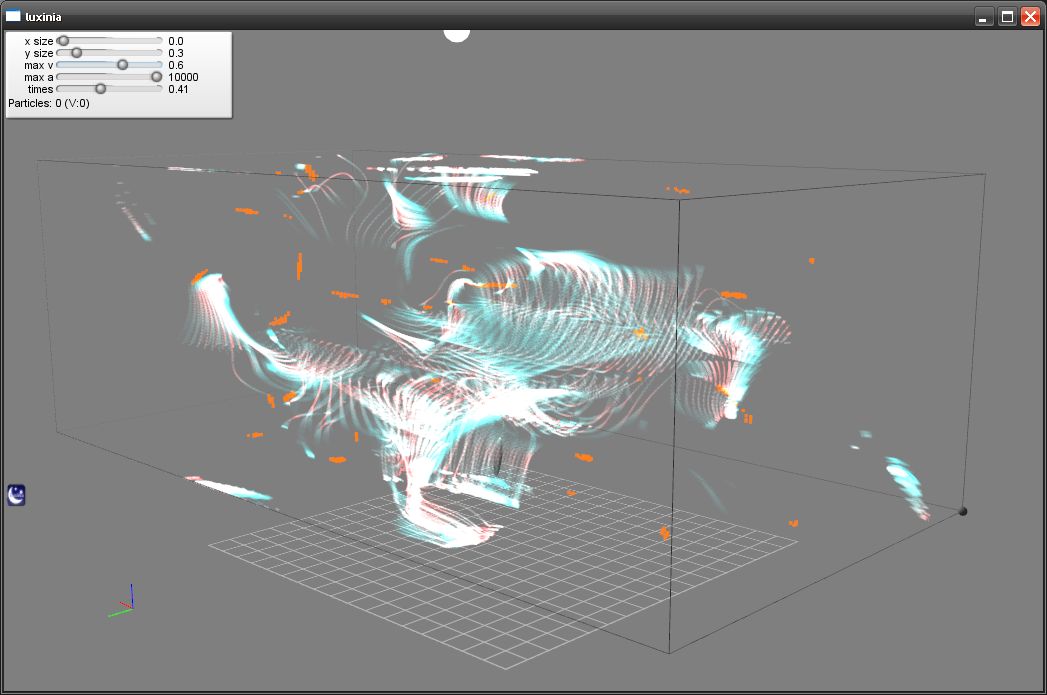Click the max v slider handle
The height and width of the screenshot is (695, 1047).
pos(122,65)
